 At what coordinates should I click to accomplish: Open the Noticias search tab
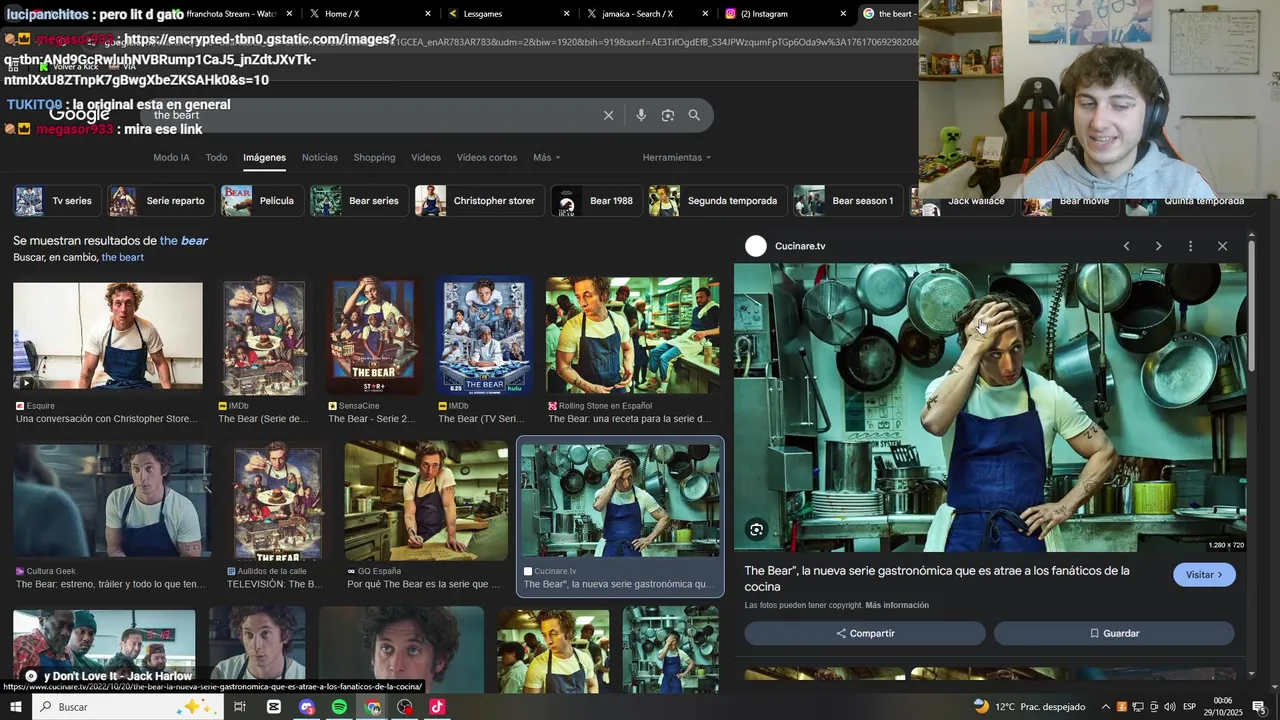[320, 158]
